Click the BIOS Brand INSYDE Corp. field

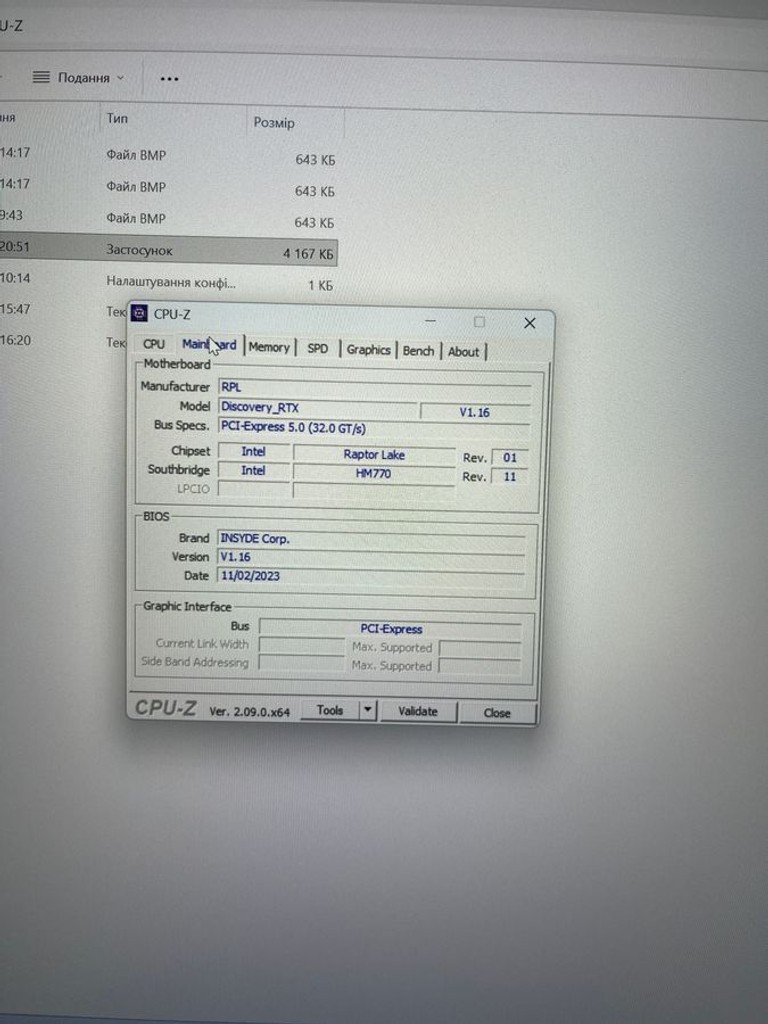pos(370,539)
